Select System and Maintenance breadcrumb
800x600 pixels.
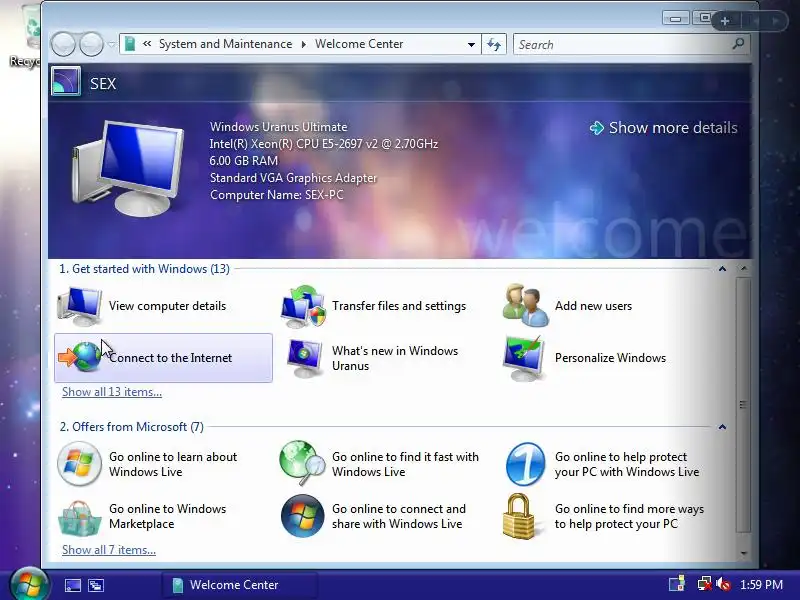[x=226, y=44]
